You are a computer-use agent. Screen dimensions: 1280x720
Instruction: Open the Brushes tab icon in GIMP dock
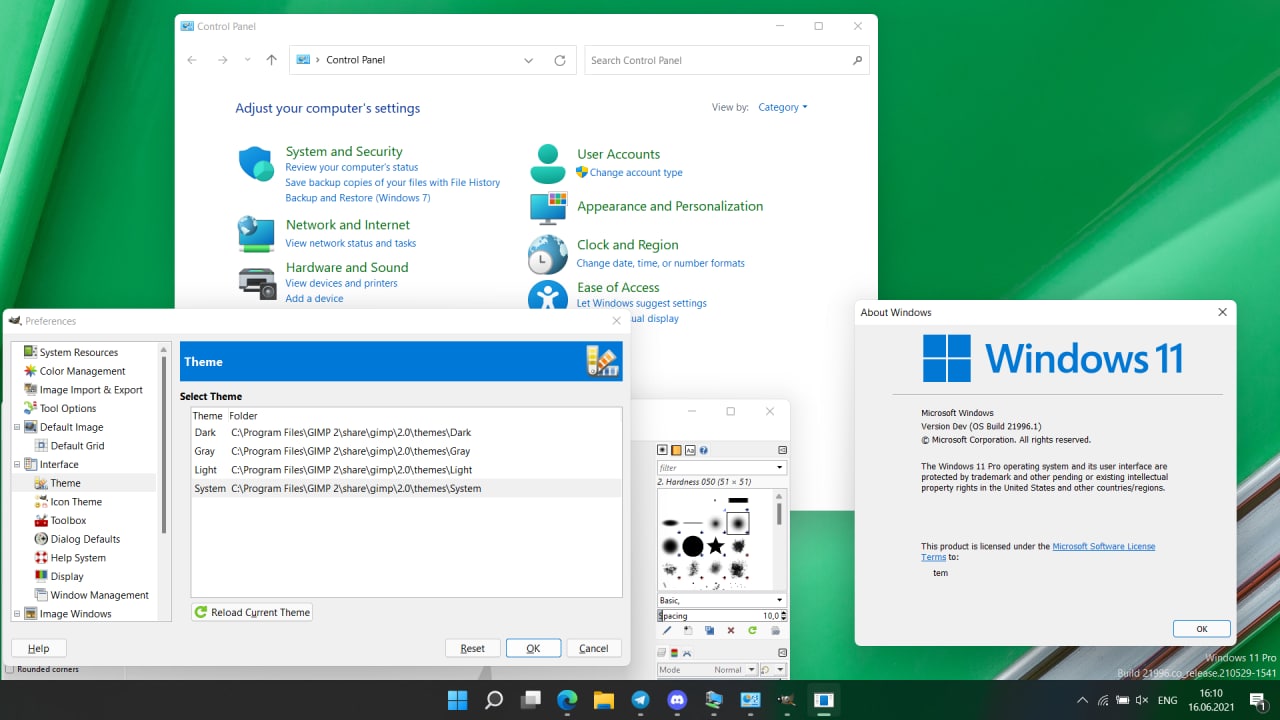tap(662, 451)
